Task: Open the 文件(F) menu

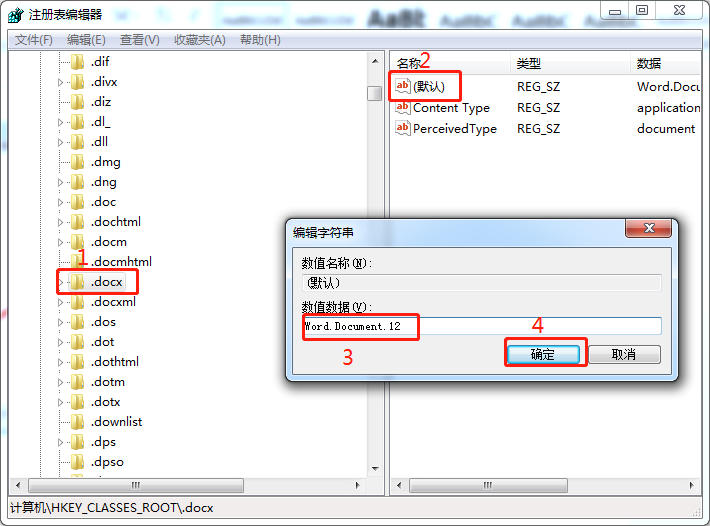Action: click(x=34, y=40)
